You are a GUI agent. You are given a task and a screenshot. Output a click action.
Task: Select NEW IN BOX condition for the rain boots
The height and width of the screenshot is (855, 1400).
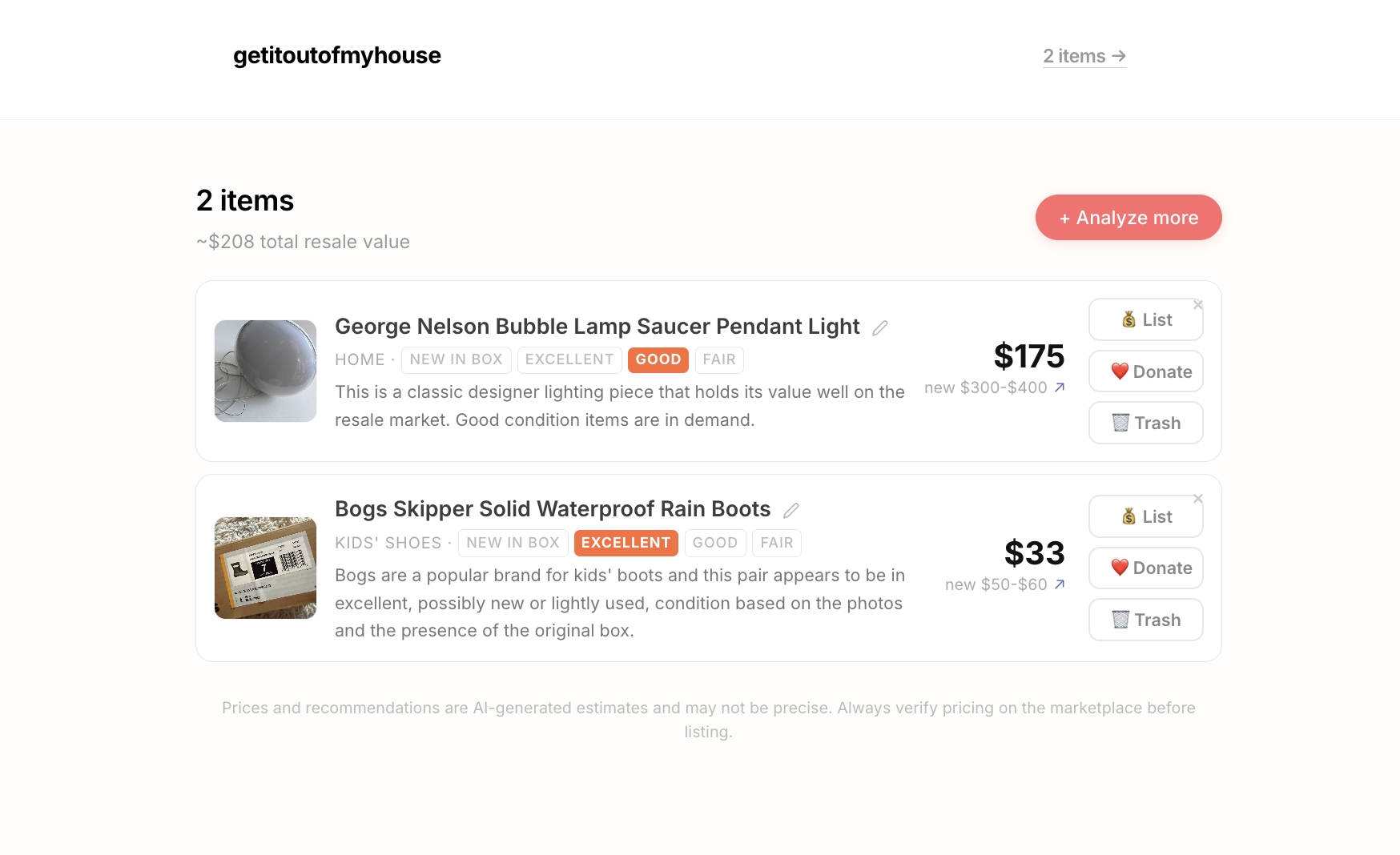[513, 543]
